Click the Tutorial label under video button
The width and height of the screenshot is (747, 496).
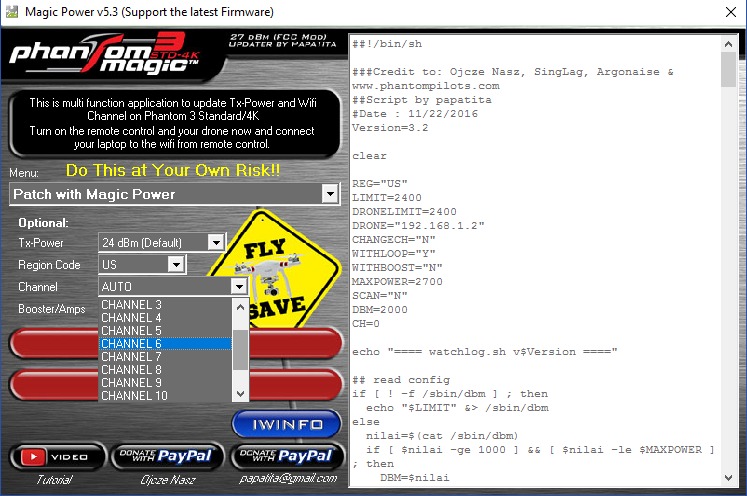click(x=54, y=479)
